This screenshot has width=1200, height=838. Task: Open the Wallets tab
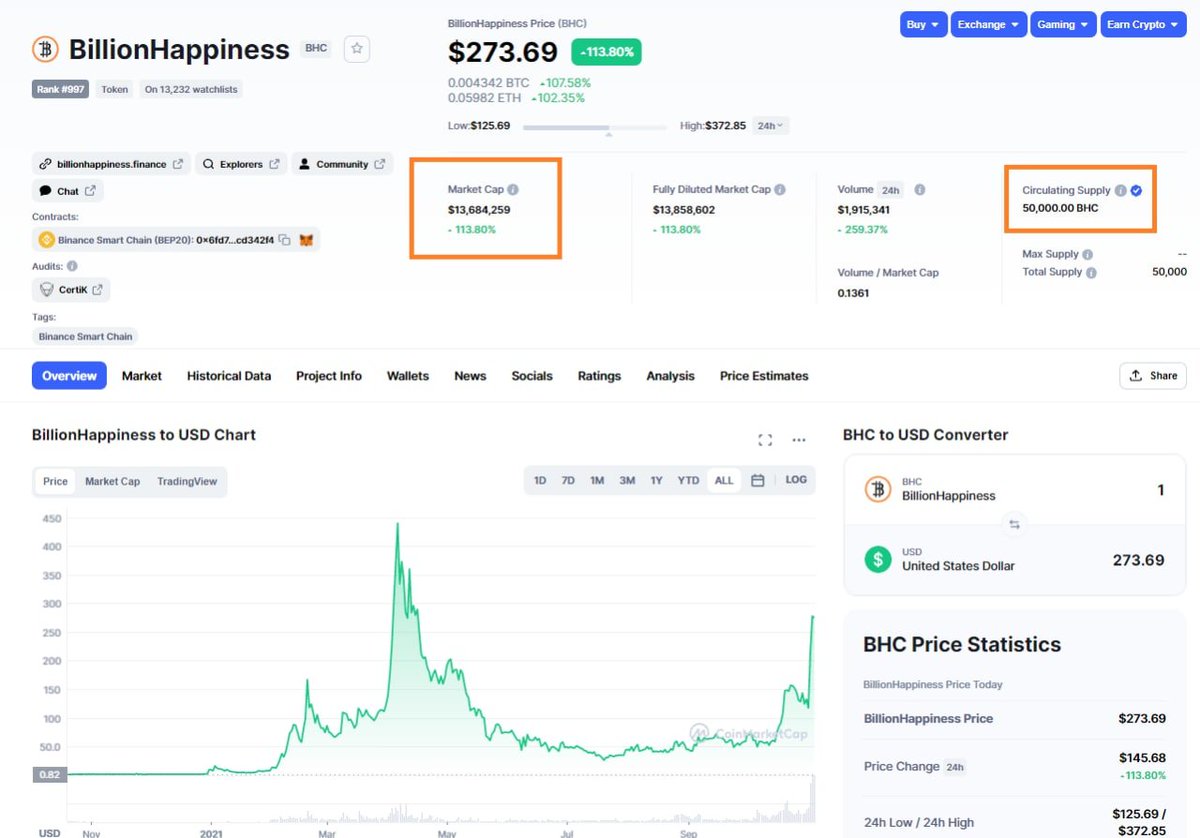point(408,376)
